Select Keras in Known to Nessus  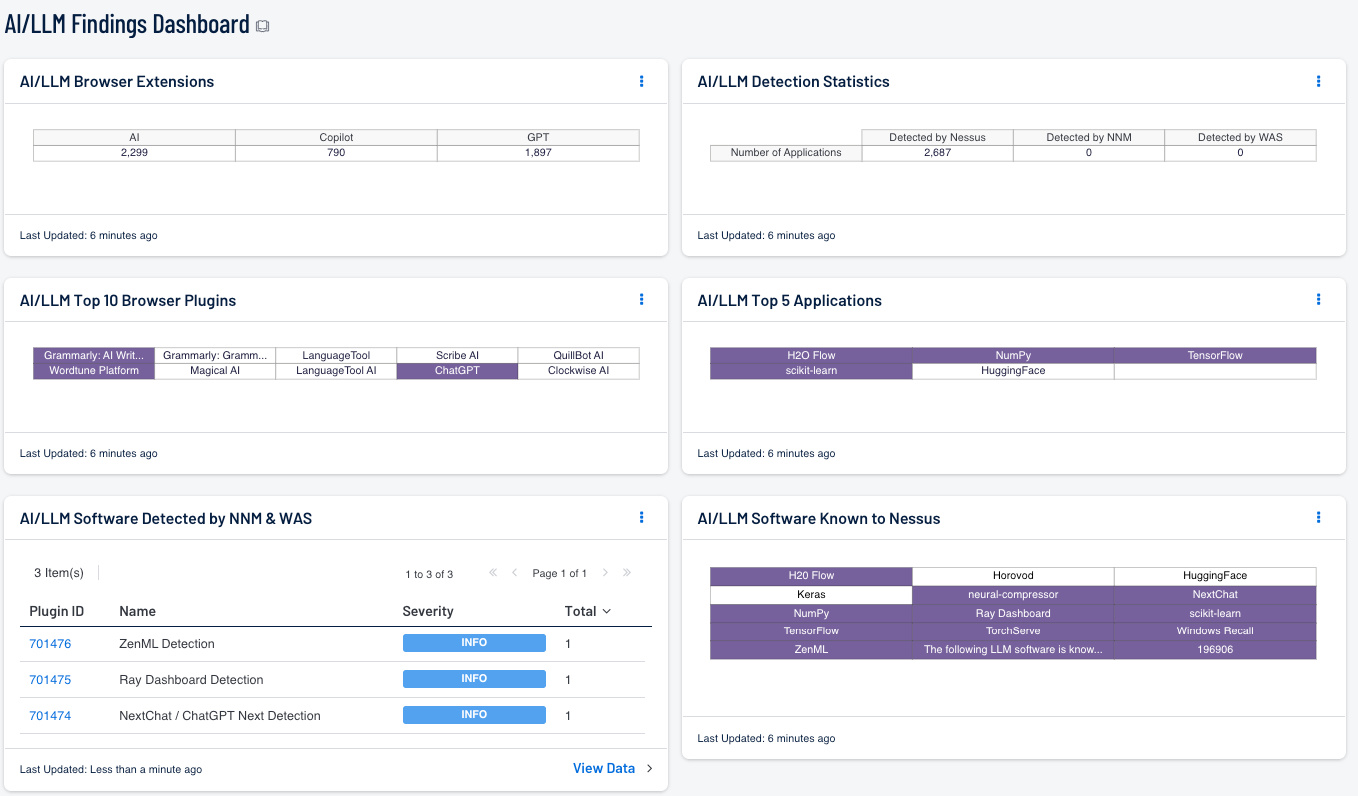[811, 594]
